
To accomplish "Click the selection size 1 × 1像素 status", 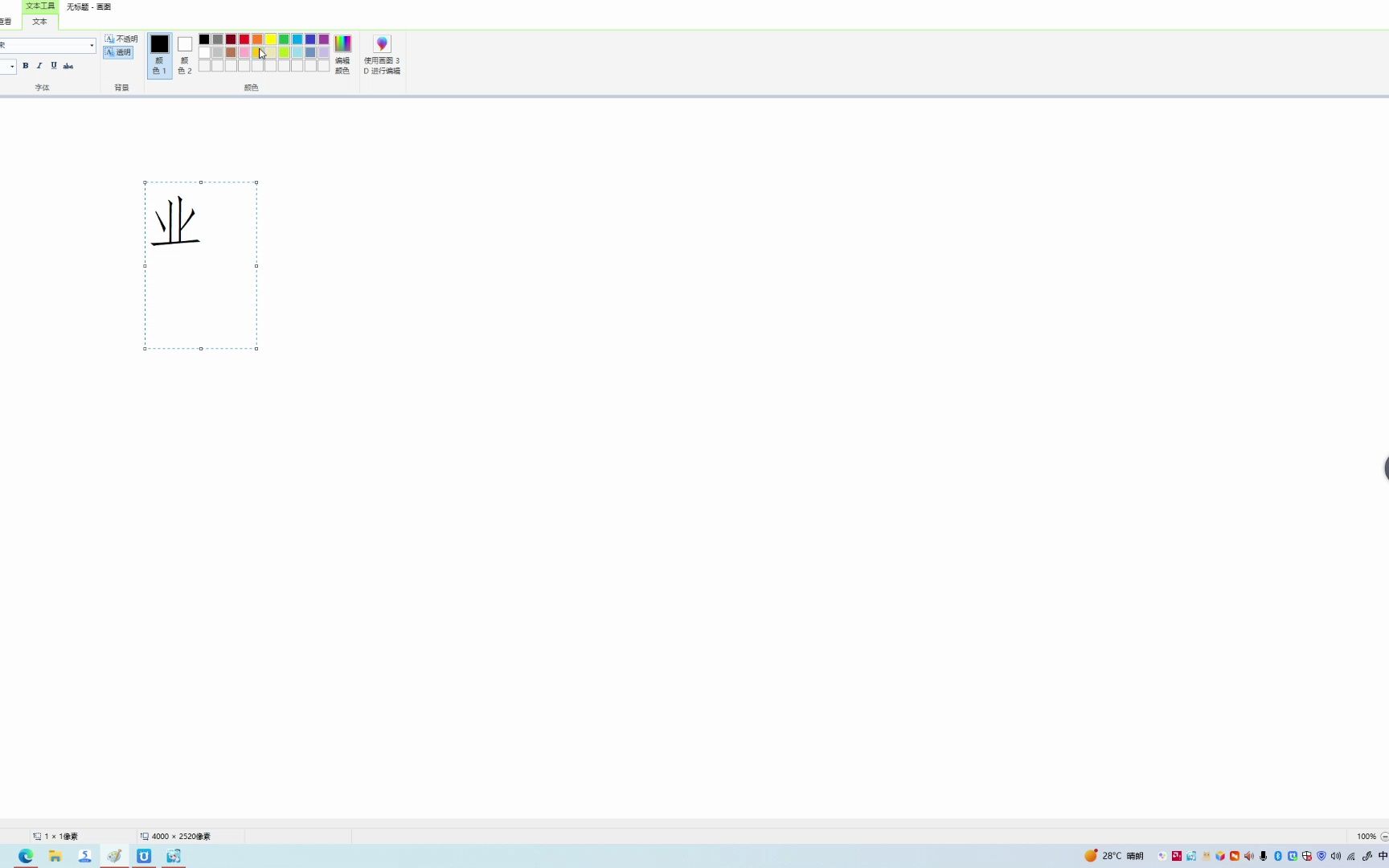I will (x=55, y=836).
